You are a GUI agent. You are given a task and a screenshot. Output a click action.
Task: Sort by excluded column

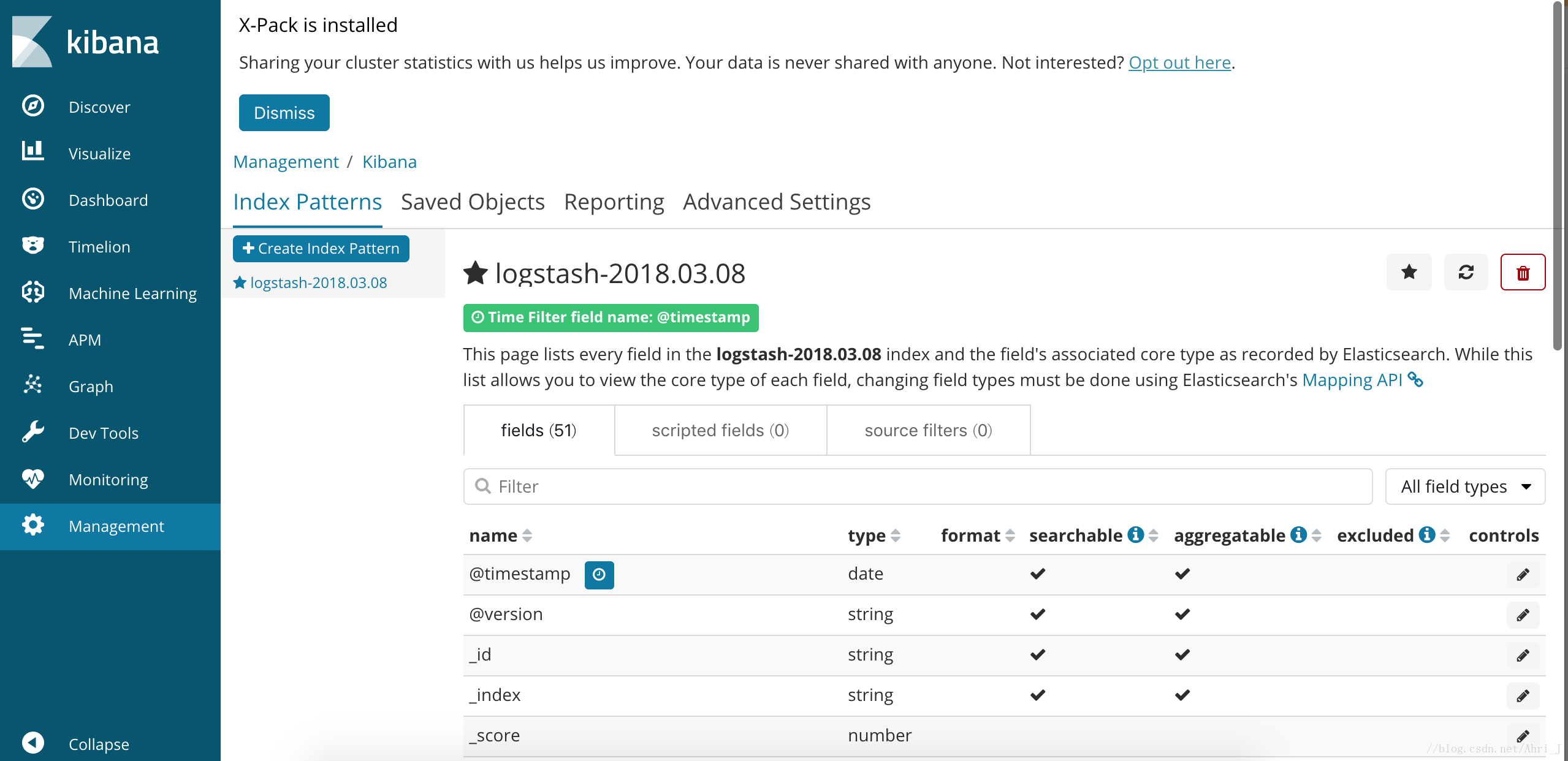pyautogui.click(x=1445, y=536)
